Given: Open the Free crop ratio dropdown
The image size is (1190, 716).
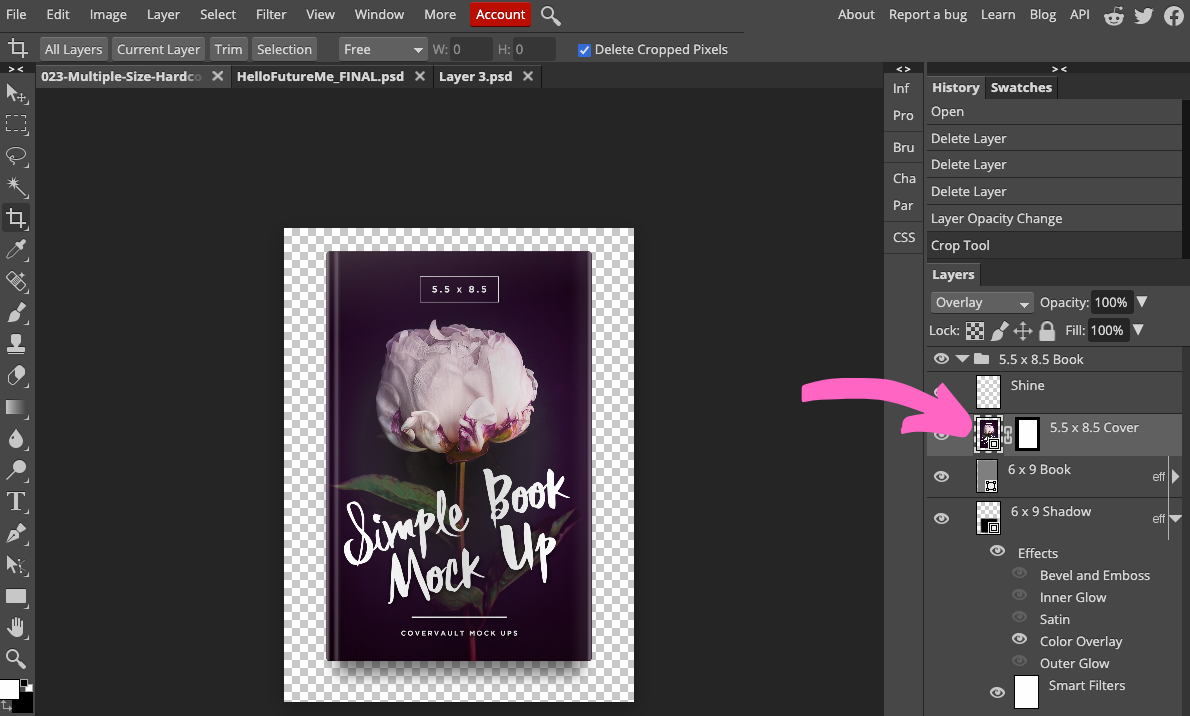Looking at the screenshot, I should (x=383, y=50).
